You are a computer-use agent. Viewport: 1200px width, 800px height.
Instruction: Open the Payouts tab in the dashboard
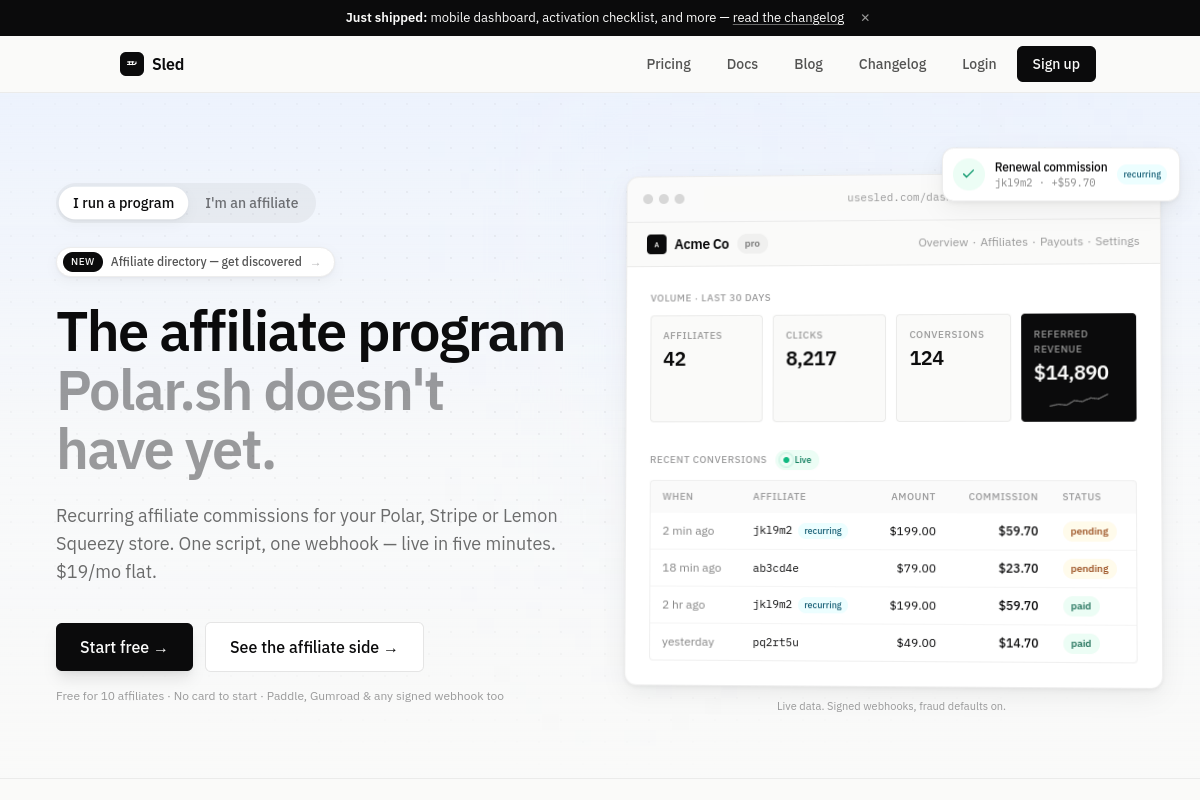(1061, 242)
